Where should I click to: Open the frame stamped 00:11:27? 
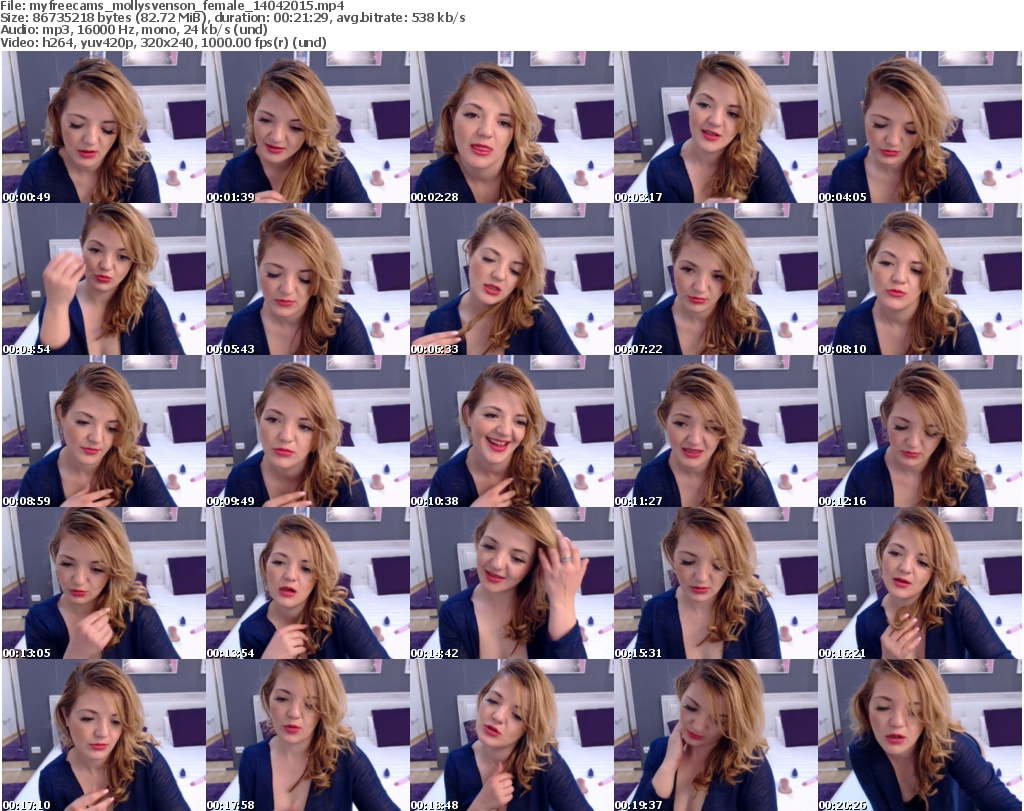click(x=716, y=432)
